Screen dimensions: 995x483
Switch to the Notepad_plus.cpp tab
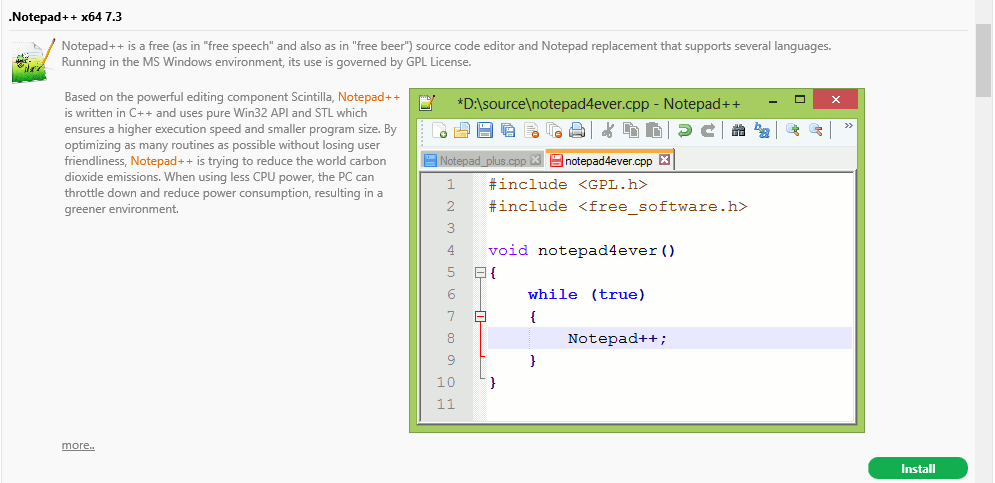click(x=475, y=160)
